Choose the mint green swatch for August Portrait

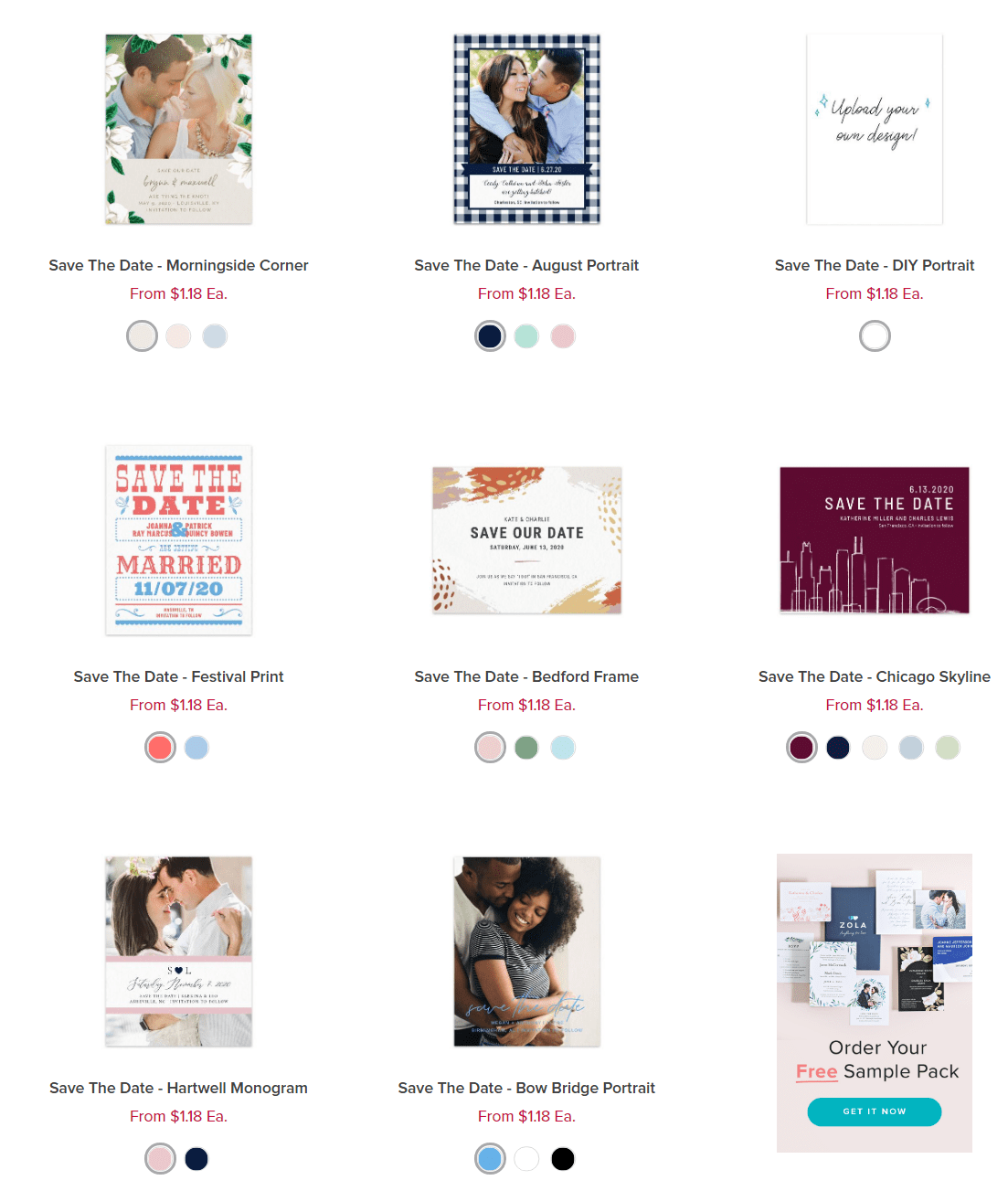(x=526, y=336)
